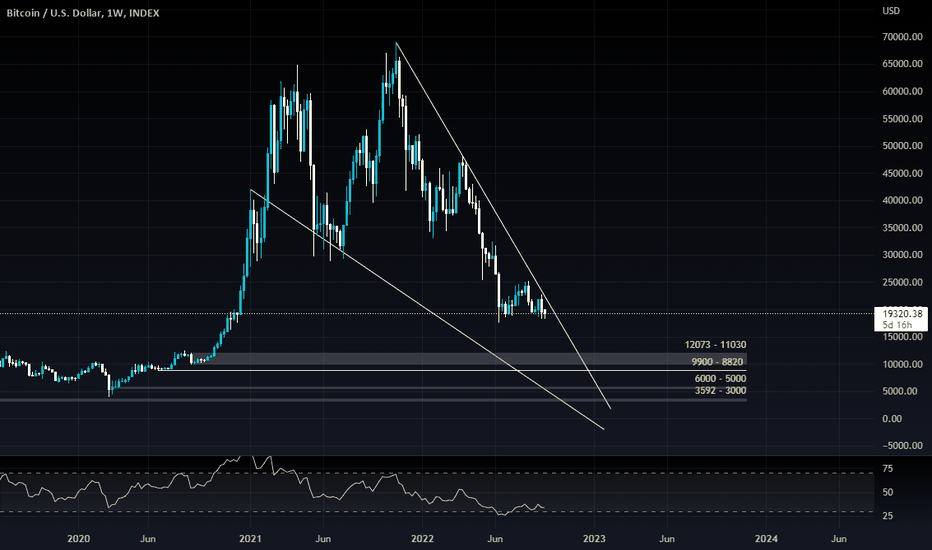Select the 3592 - 3000 zone label
Viewport: 932px width, 550px height.
[x=720, y=391]
